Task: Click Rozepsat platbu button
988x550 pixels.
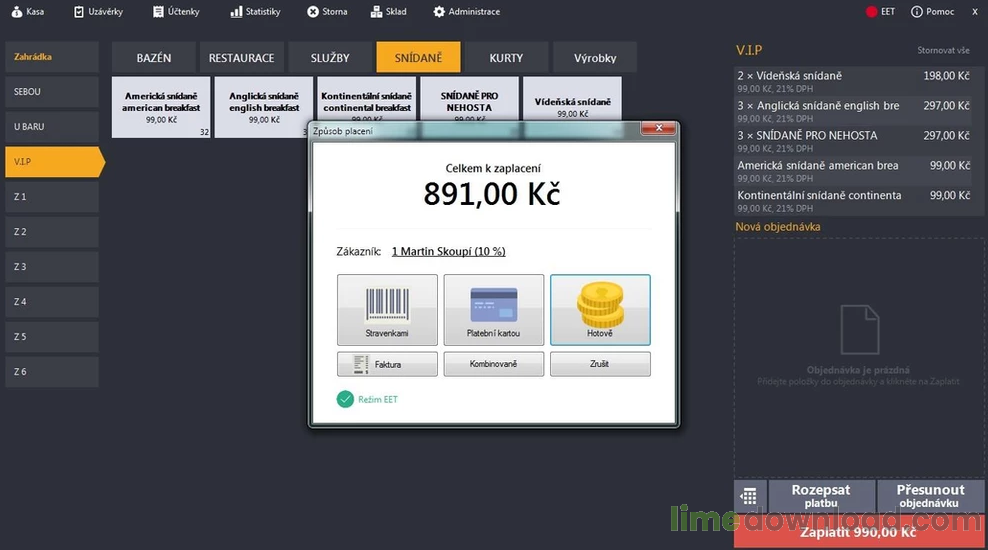Action: (821, 496)
